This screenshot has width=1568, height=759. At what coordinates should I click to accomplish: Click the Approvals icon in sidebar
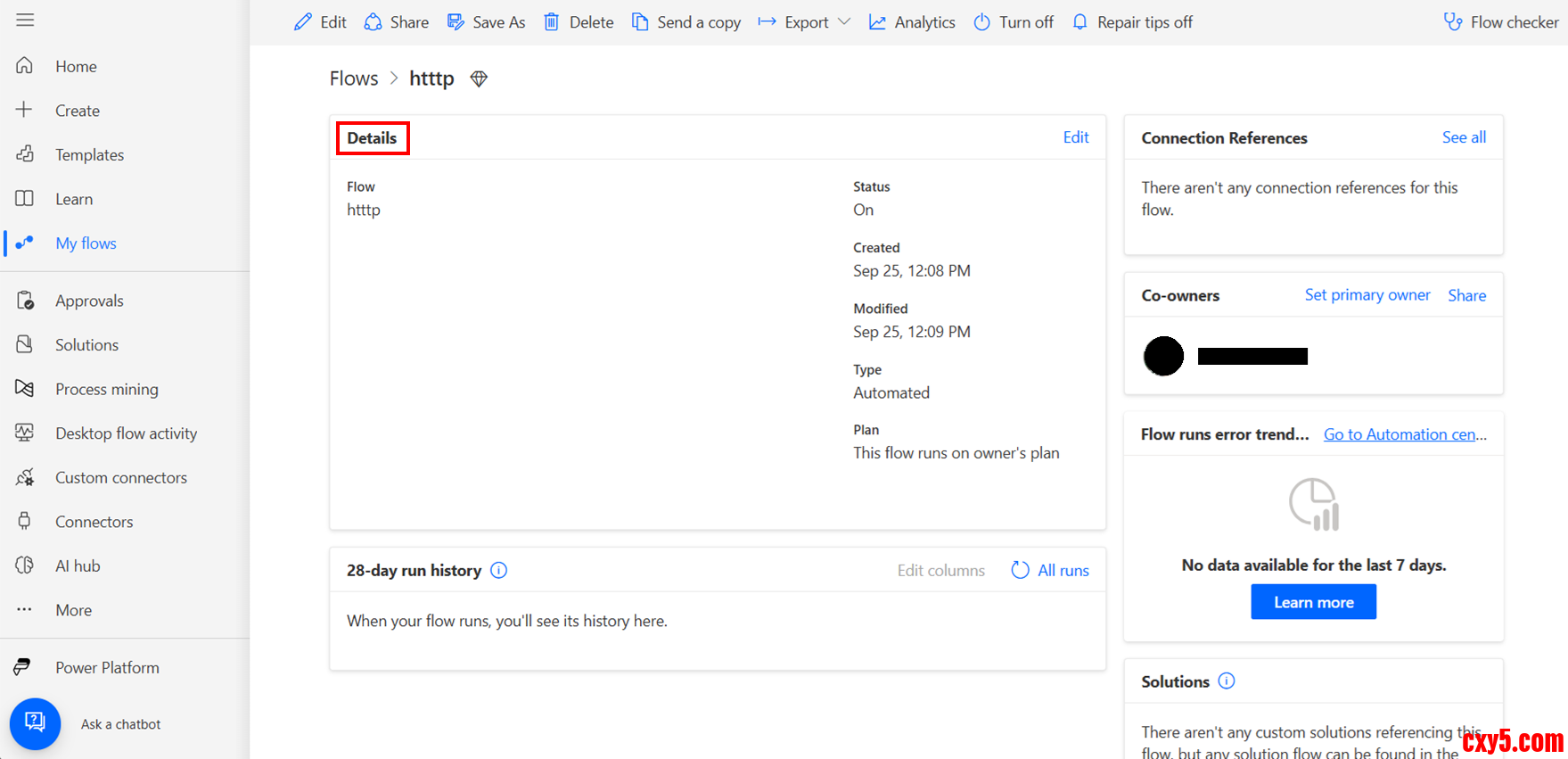click(25, 301)
